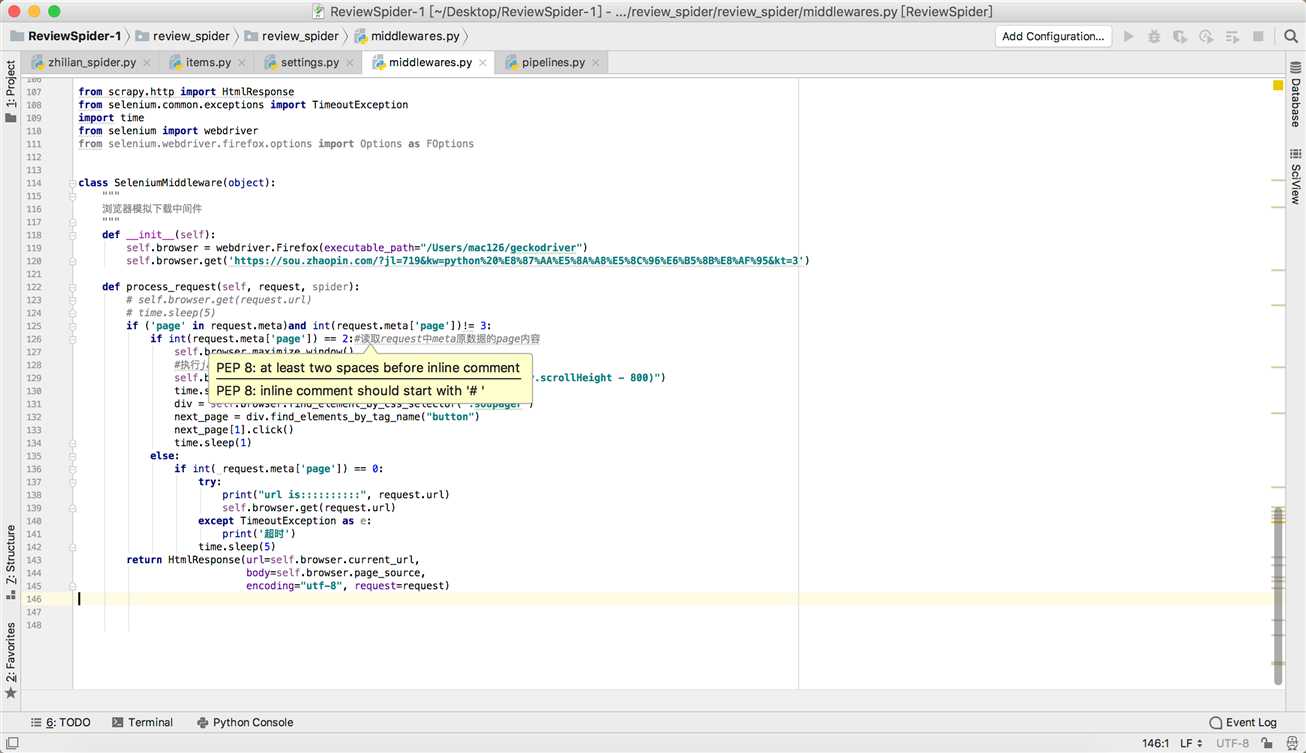Click the 'should start with #' PEP 8 tooltip
The width and height of the screenshot is (1306, 753).
(350, 391)
